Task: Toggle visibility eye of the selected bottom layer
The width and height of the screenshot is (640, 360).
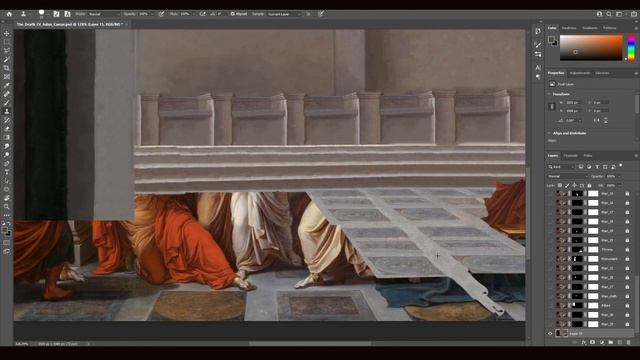Action: coord(550,333)
